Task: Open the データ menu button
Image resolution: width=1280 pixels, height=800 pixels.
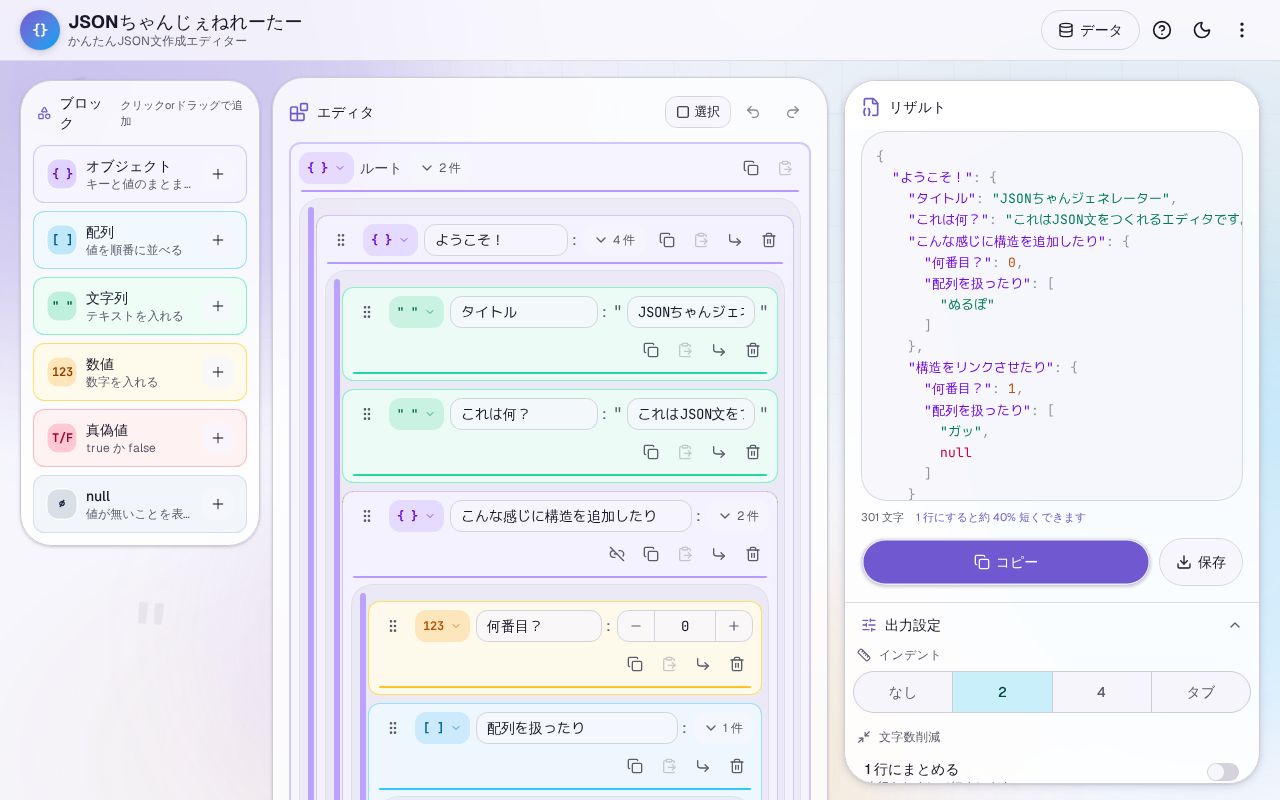Action: coord(1090,30)
